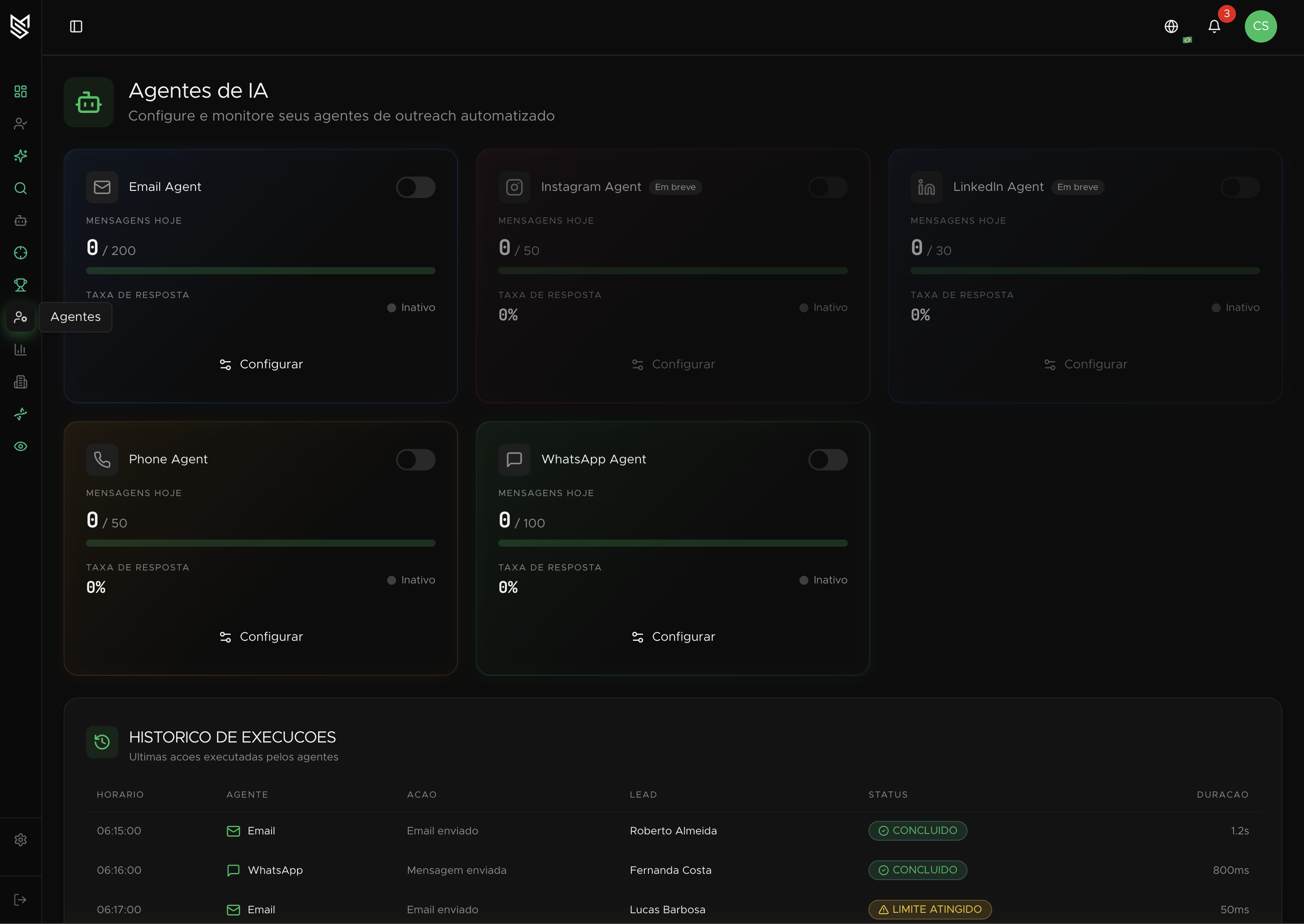1304x924 pixels.
Task: Click the sidebar collapse panel icon
Action: pyautogui.click(x=76, y=27)
